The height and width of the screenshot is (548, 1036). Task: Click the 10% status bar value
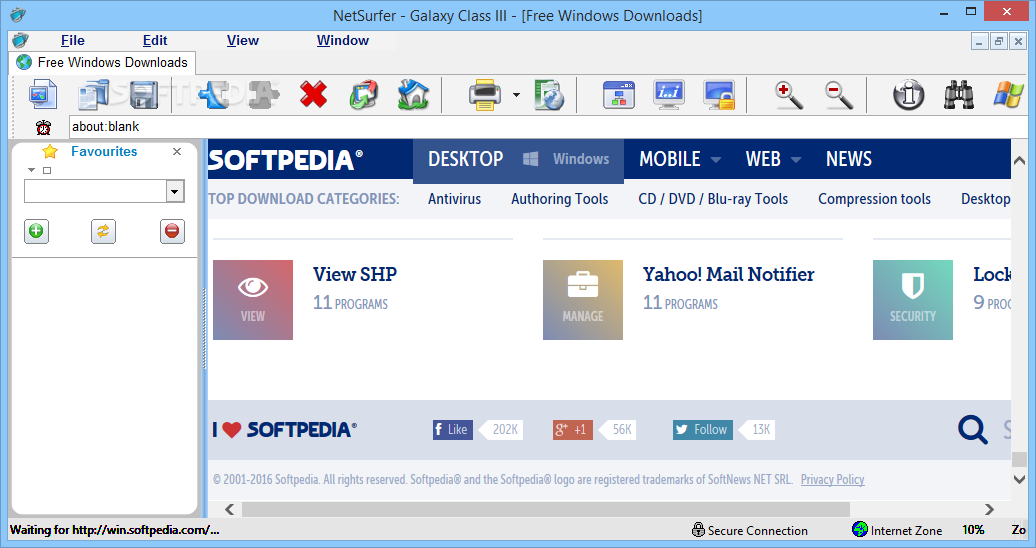point(973,530)
